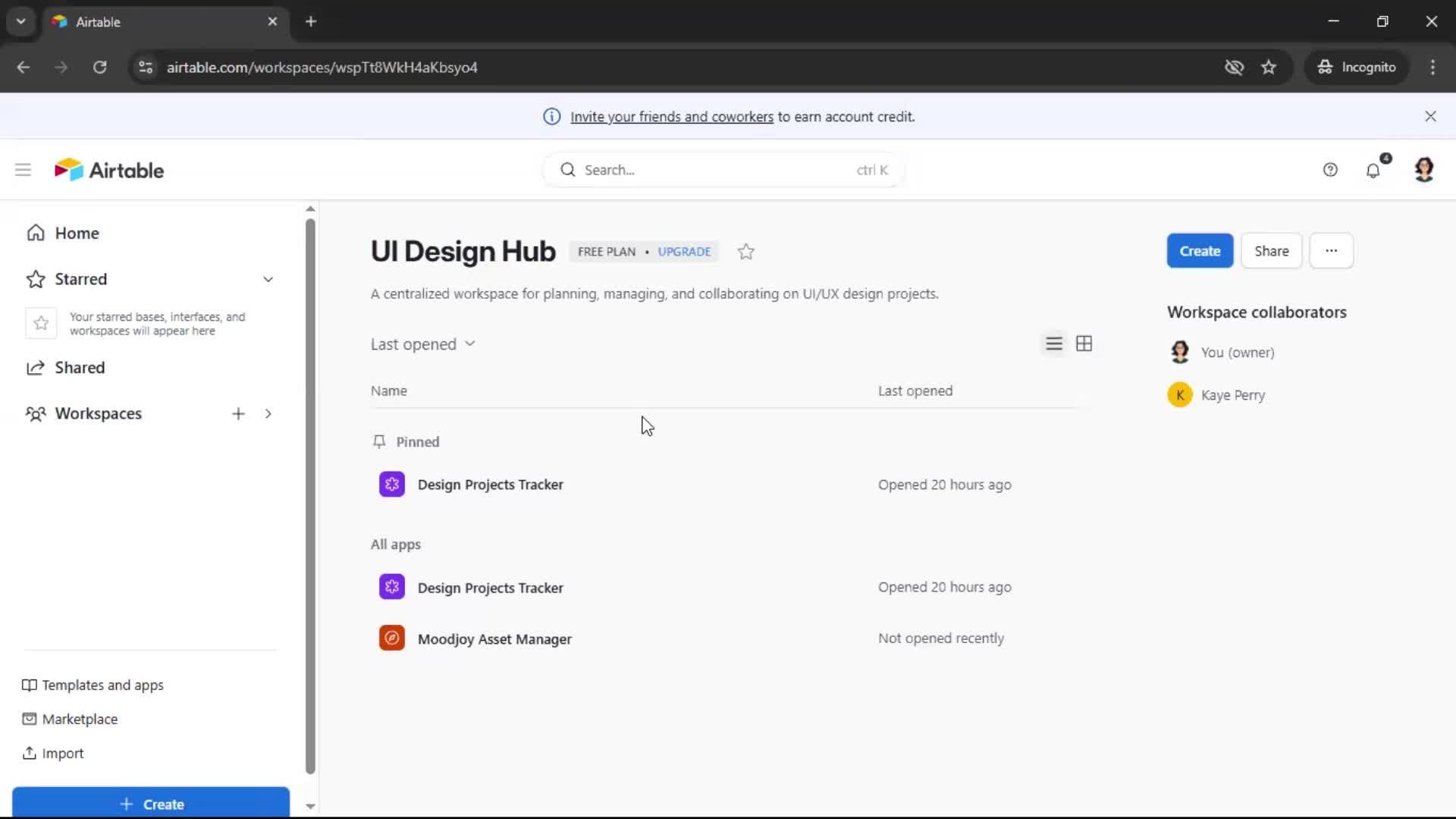Expand the Workspaces chevron arrow
This screenshot has height=819, width=1456.
coord(268,413)
